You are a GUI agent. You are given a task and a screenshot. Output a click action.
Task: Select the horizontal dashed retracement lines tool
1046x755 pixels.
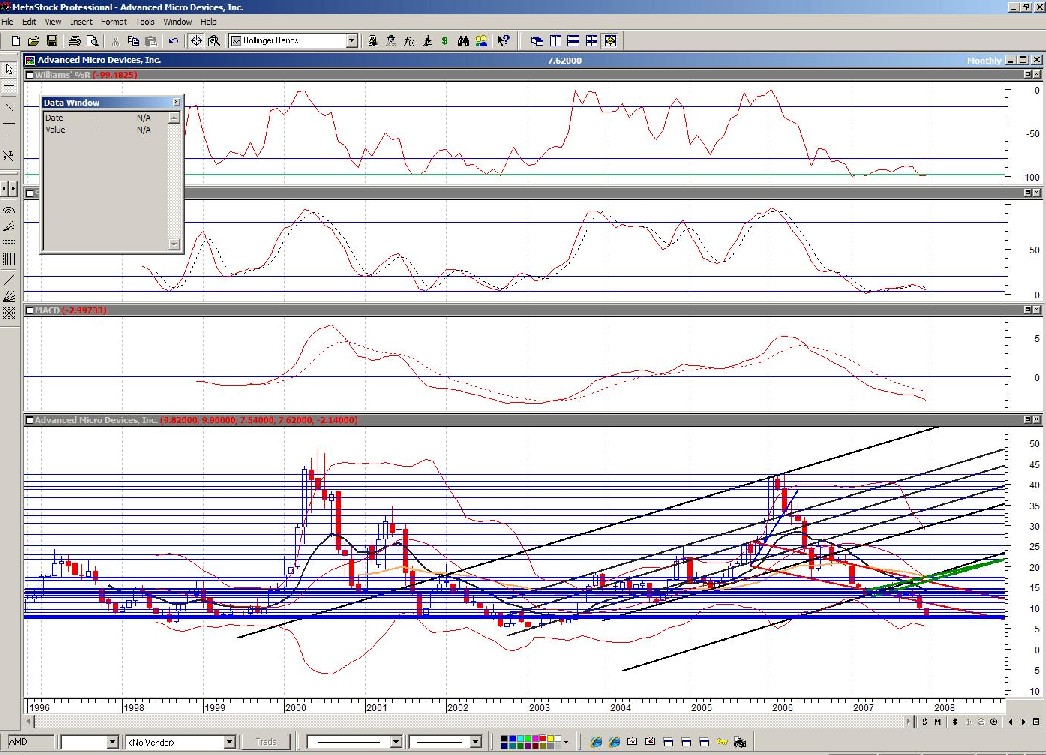[9, 242]
